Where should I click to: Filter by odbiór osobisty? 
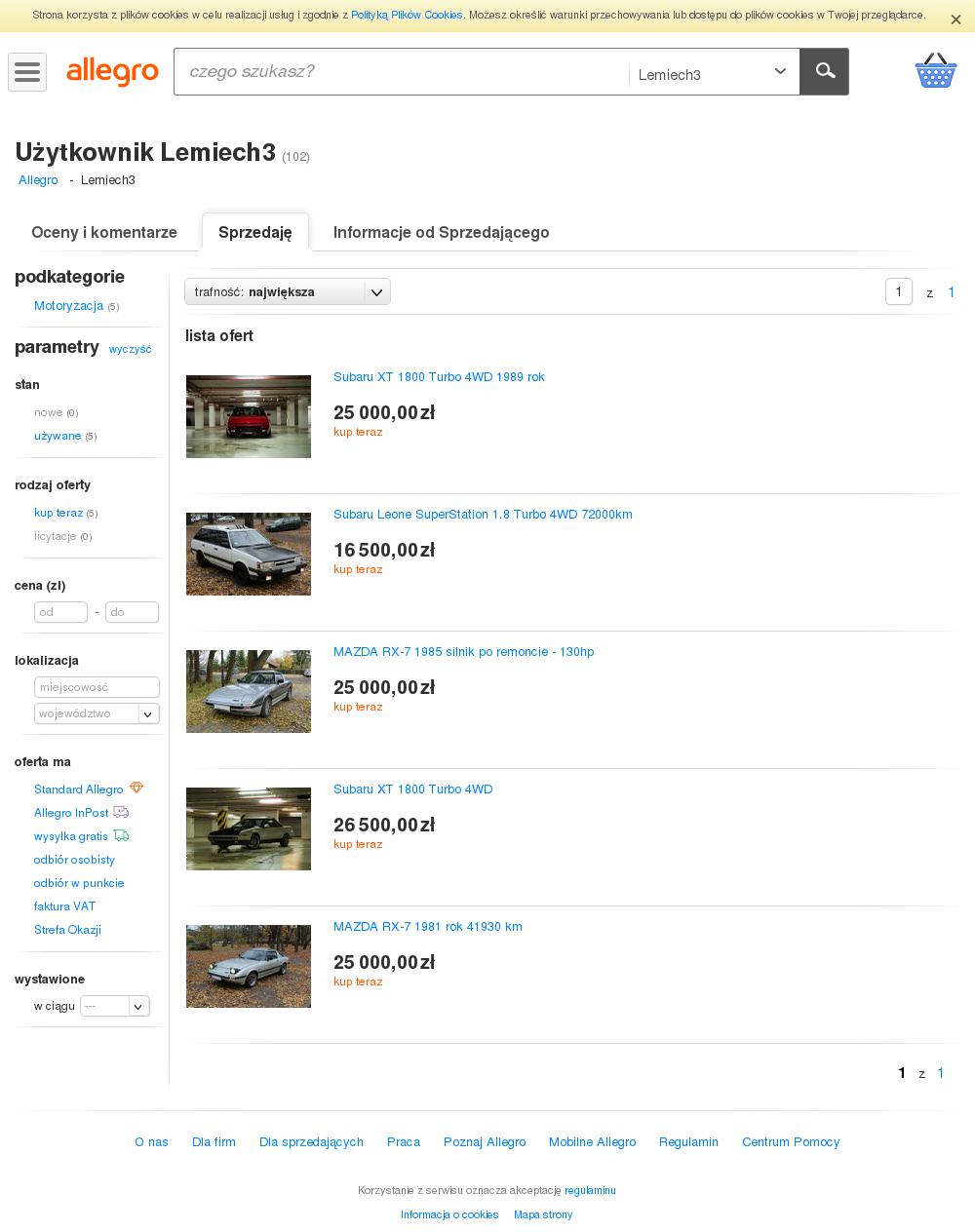[x=74, y=860]
